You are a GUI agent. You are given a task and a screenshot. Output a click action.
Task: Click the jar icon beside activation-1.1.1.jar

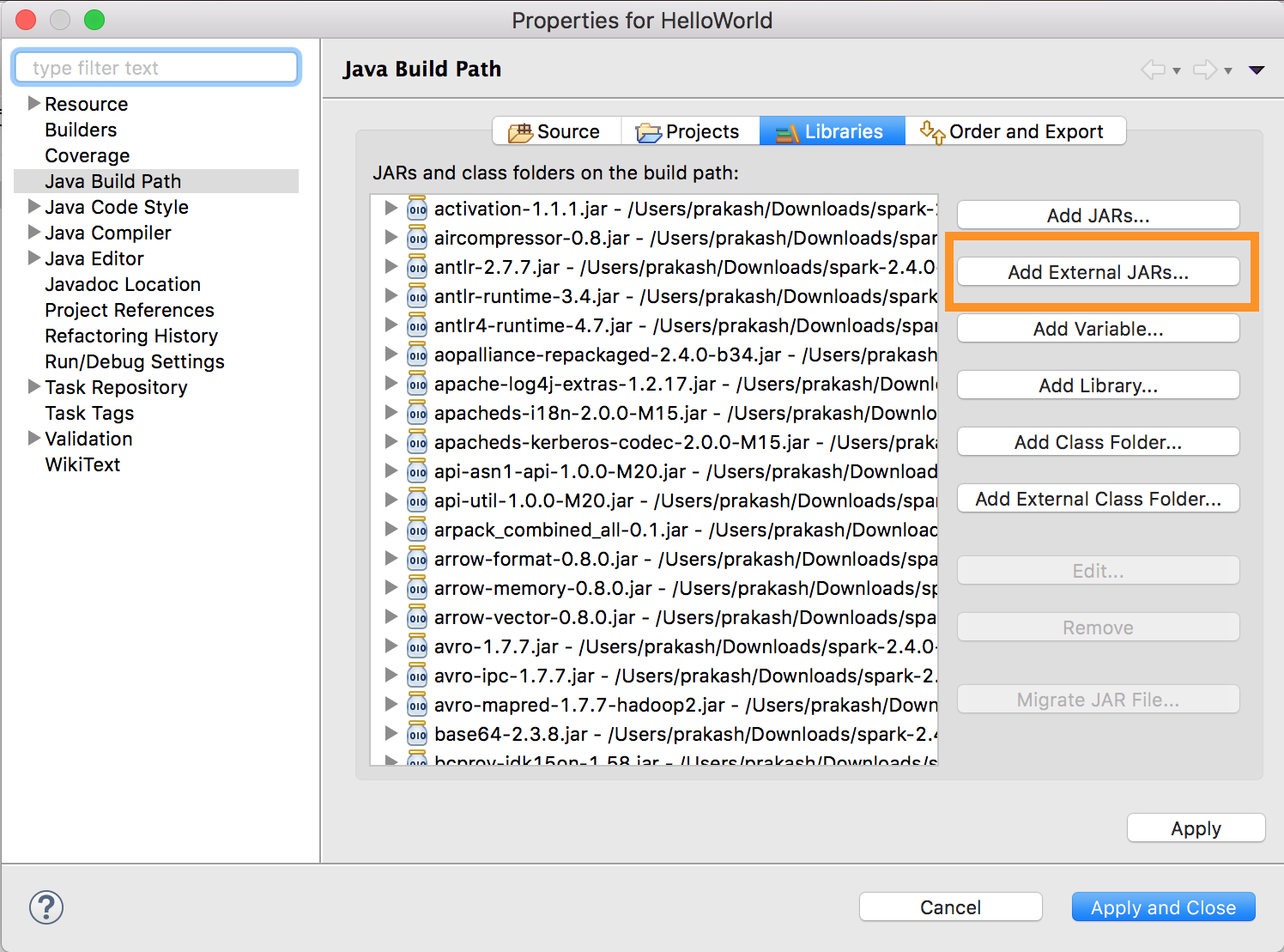point(417,209)
